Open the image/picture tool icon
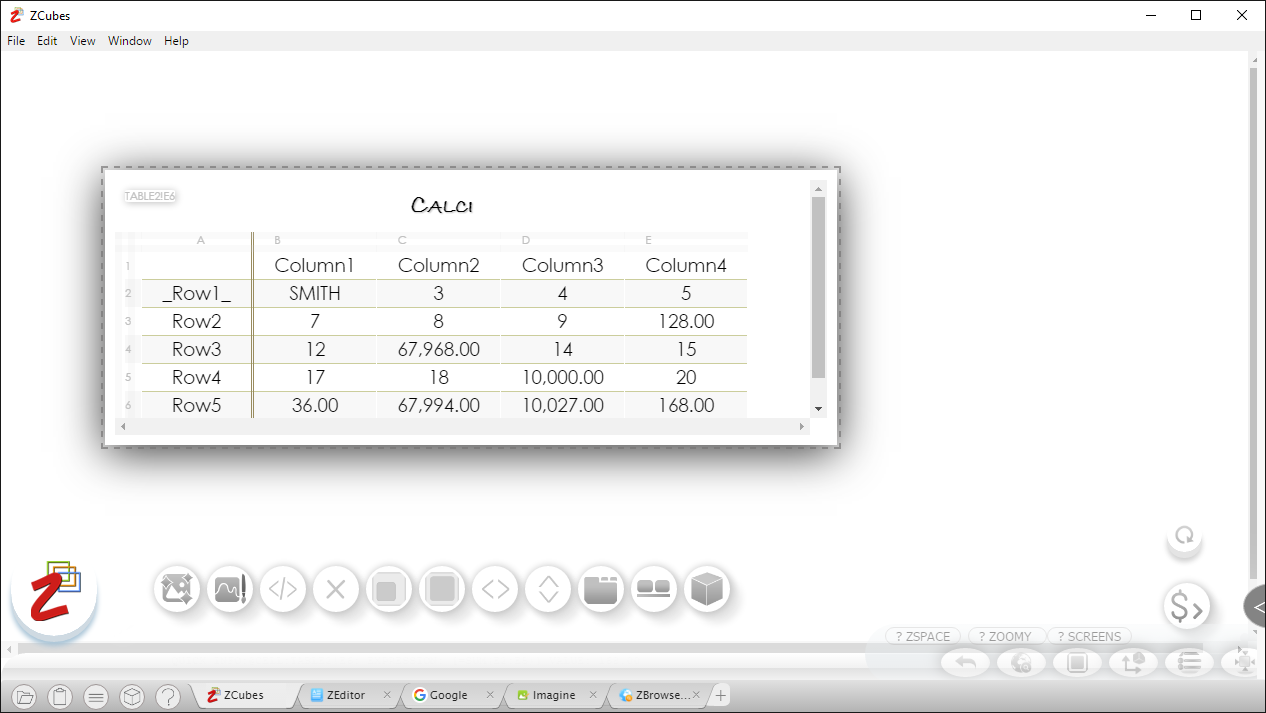This screenshot has height=713, width=1266. (177, 589)
